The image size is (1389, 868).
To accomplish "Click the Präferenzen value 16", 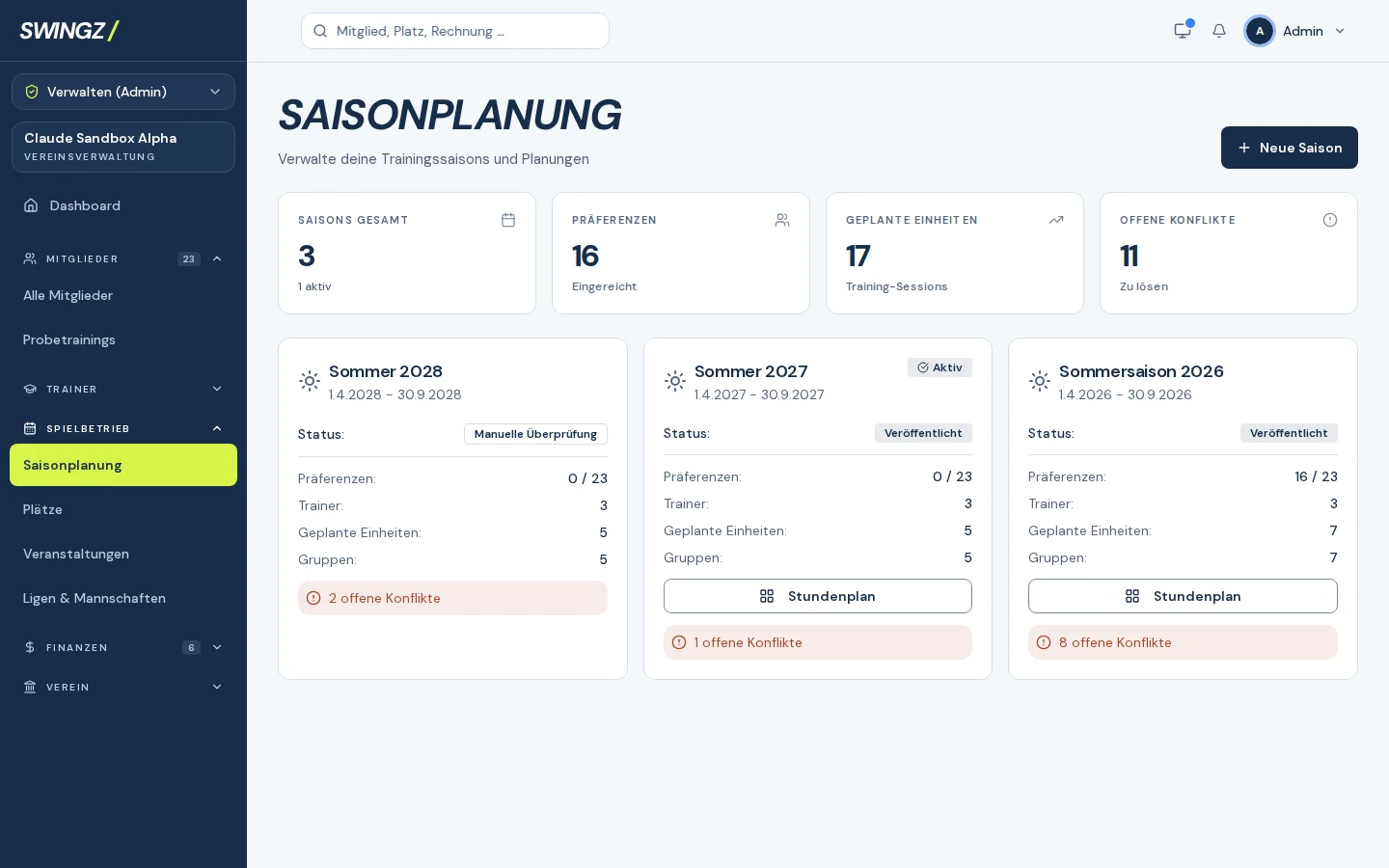I will pyautogui.click(x=586, y=256).
